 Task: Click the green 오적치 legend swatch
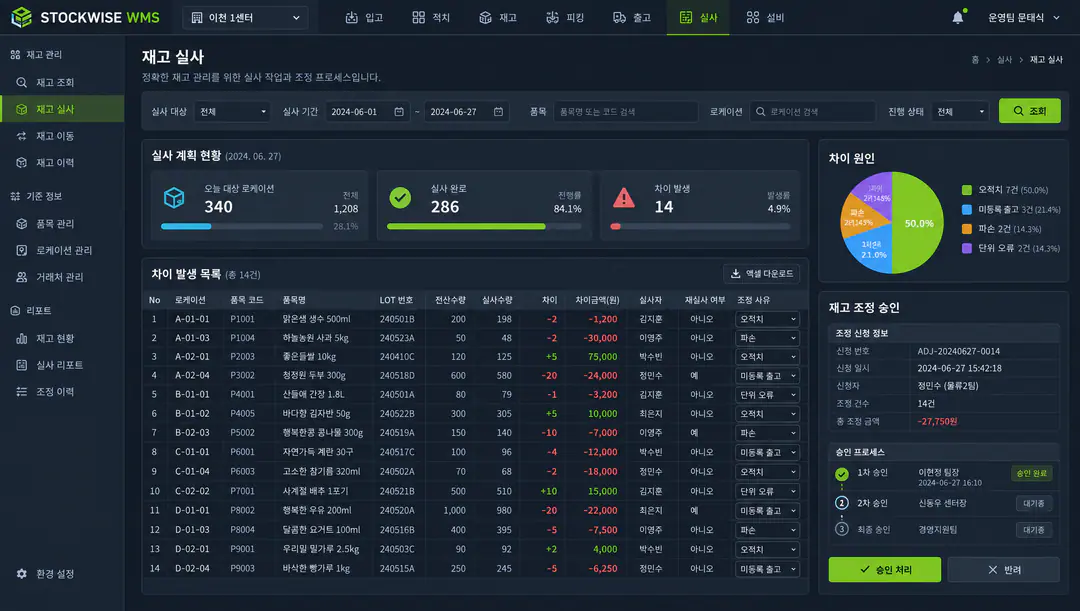point(967,190)
